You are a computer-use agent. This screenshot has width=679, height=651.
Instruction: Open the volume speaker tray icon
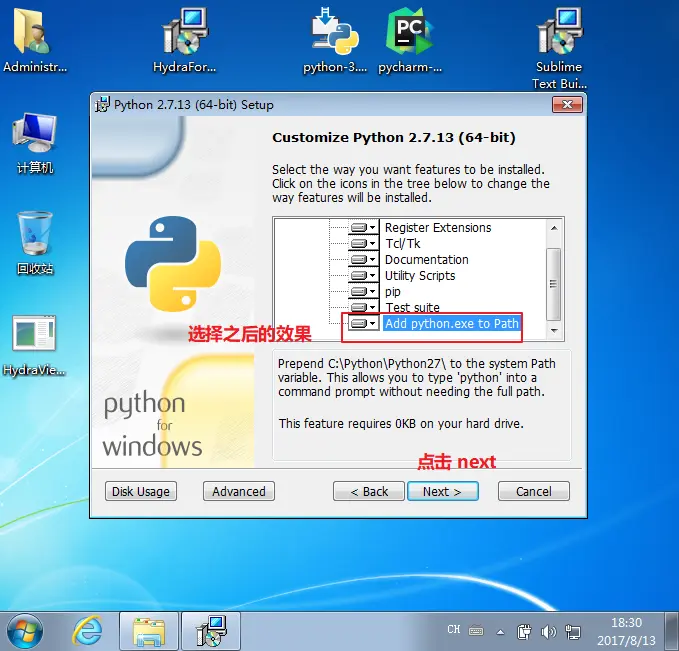(x=548, y=632)
